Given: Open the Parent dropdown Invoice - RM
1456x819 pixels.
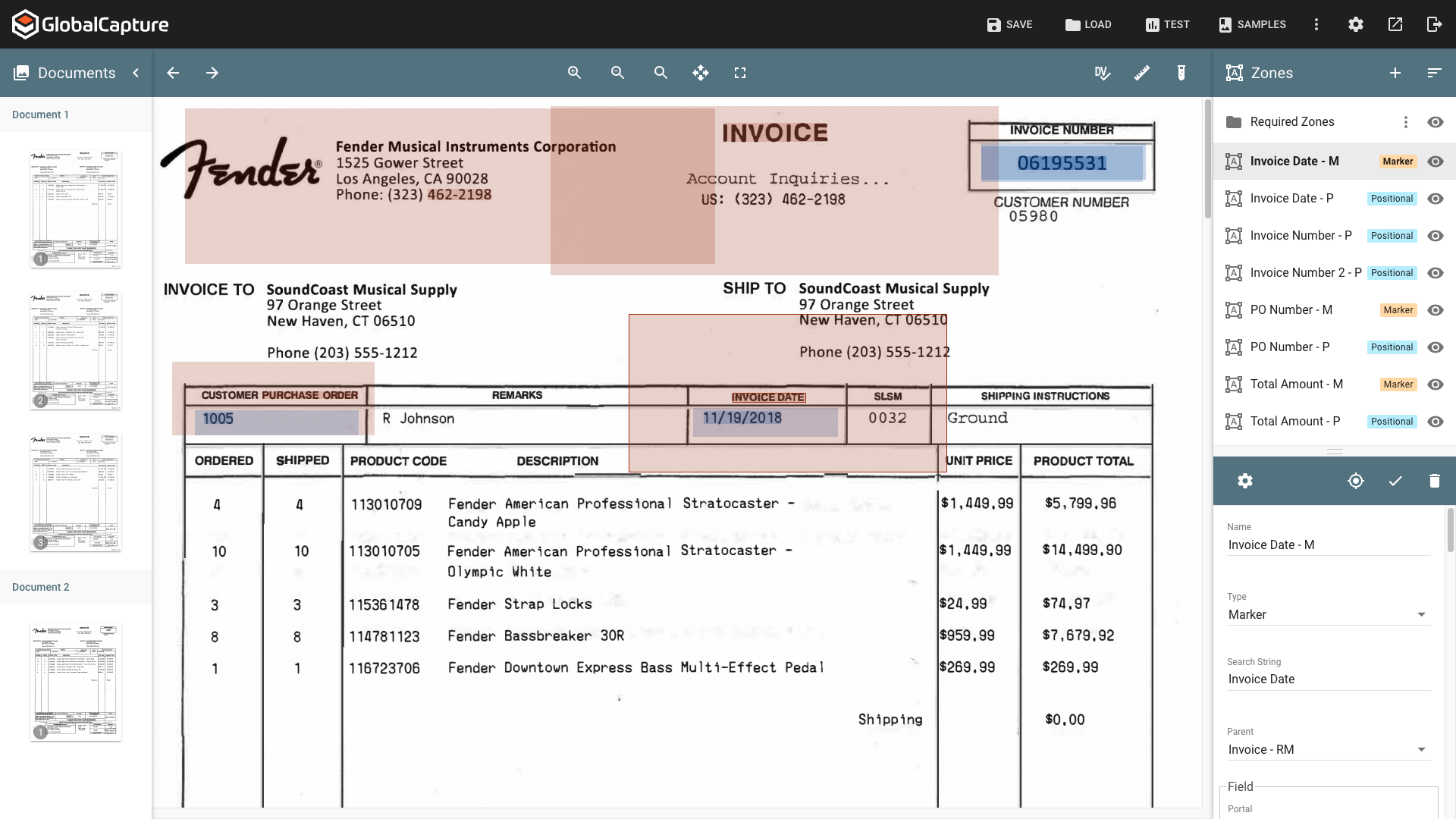Looking at the screenshot, I should point(1329,750).
